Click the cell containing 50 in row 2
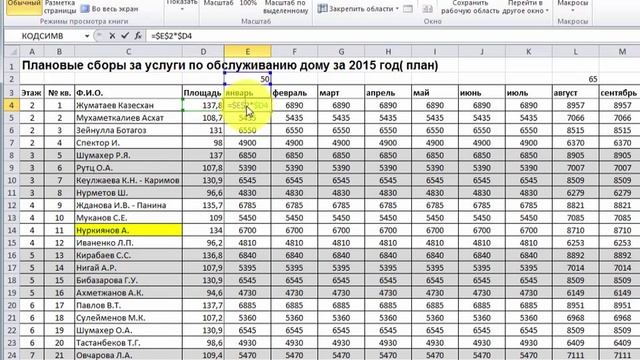The image size is (640, 360). tap(247, 79)
